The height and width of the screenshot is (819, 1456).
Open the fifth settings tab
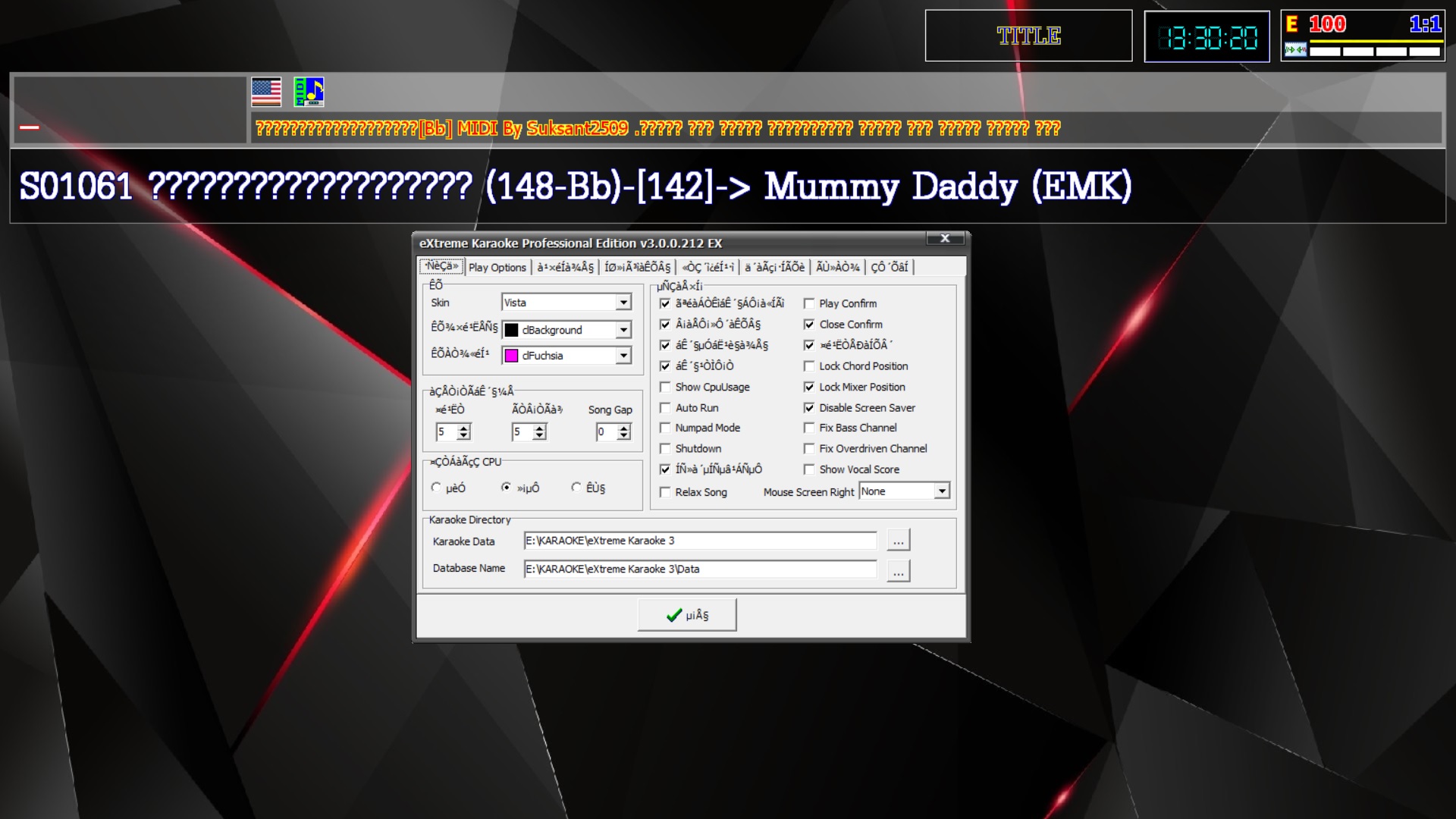[708, 267]
